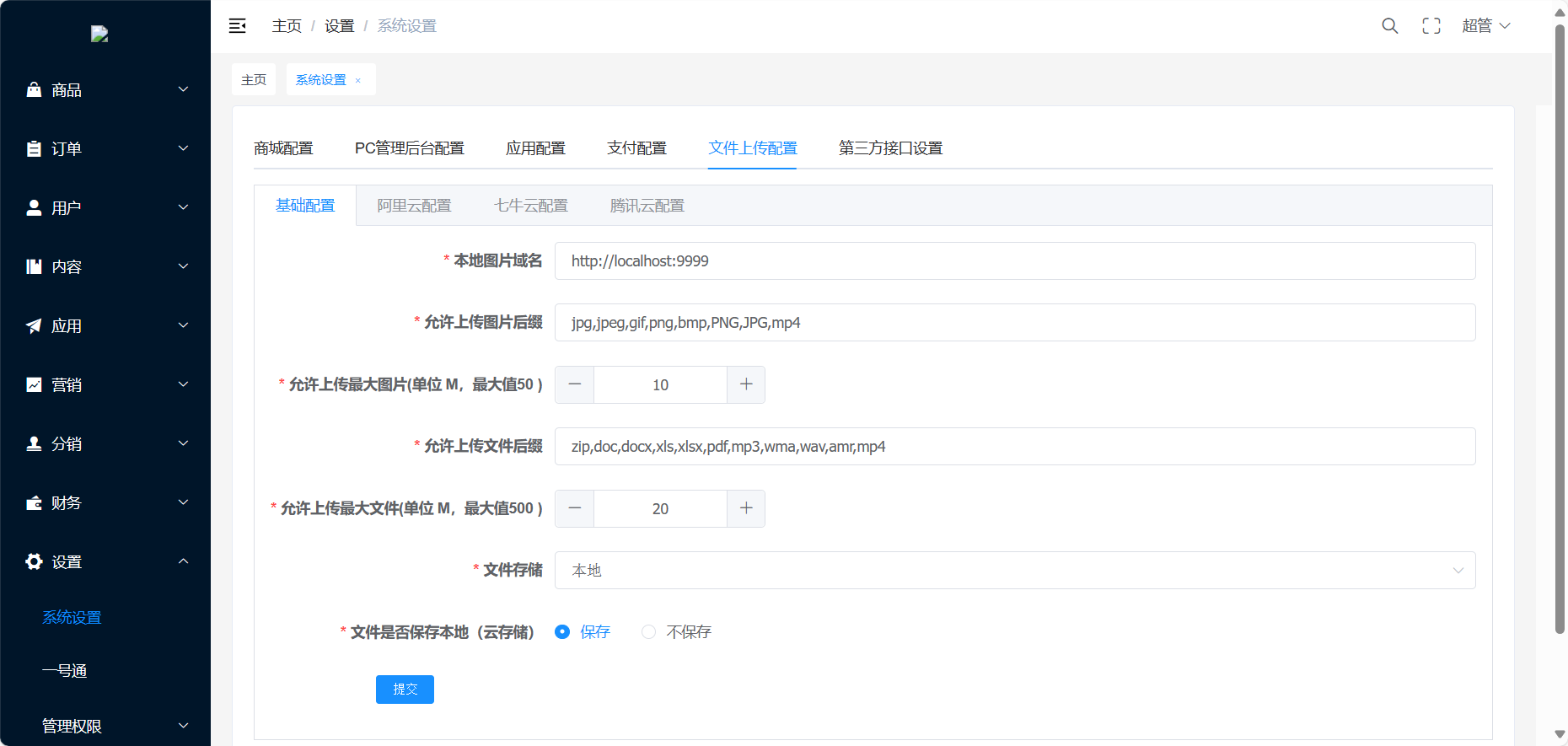Screen dimensions: 1568x746
Task: Click the 本地图片域名 input field
Action: click(x=1015, y=260)
